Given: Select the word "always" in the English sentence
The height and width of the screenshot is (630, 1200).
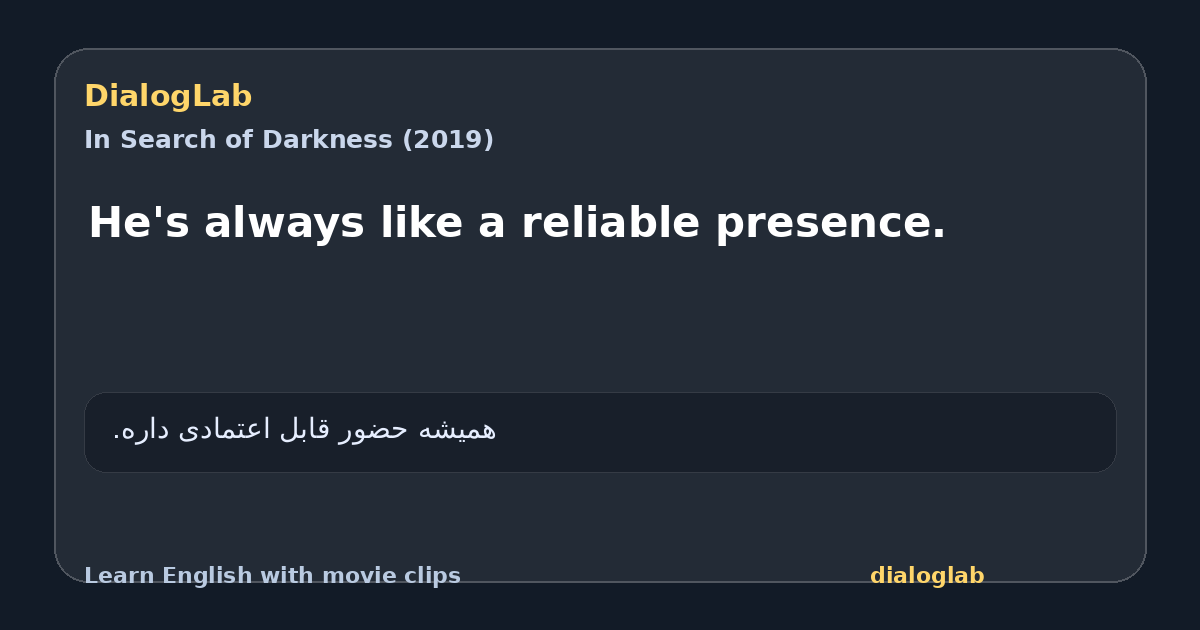Looking at the screenshot, I should [x=284, y=224].
